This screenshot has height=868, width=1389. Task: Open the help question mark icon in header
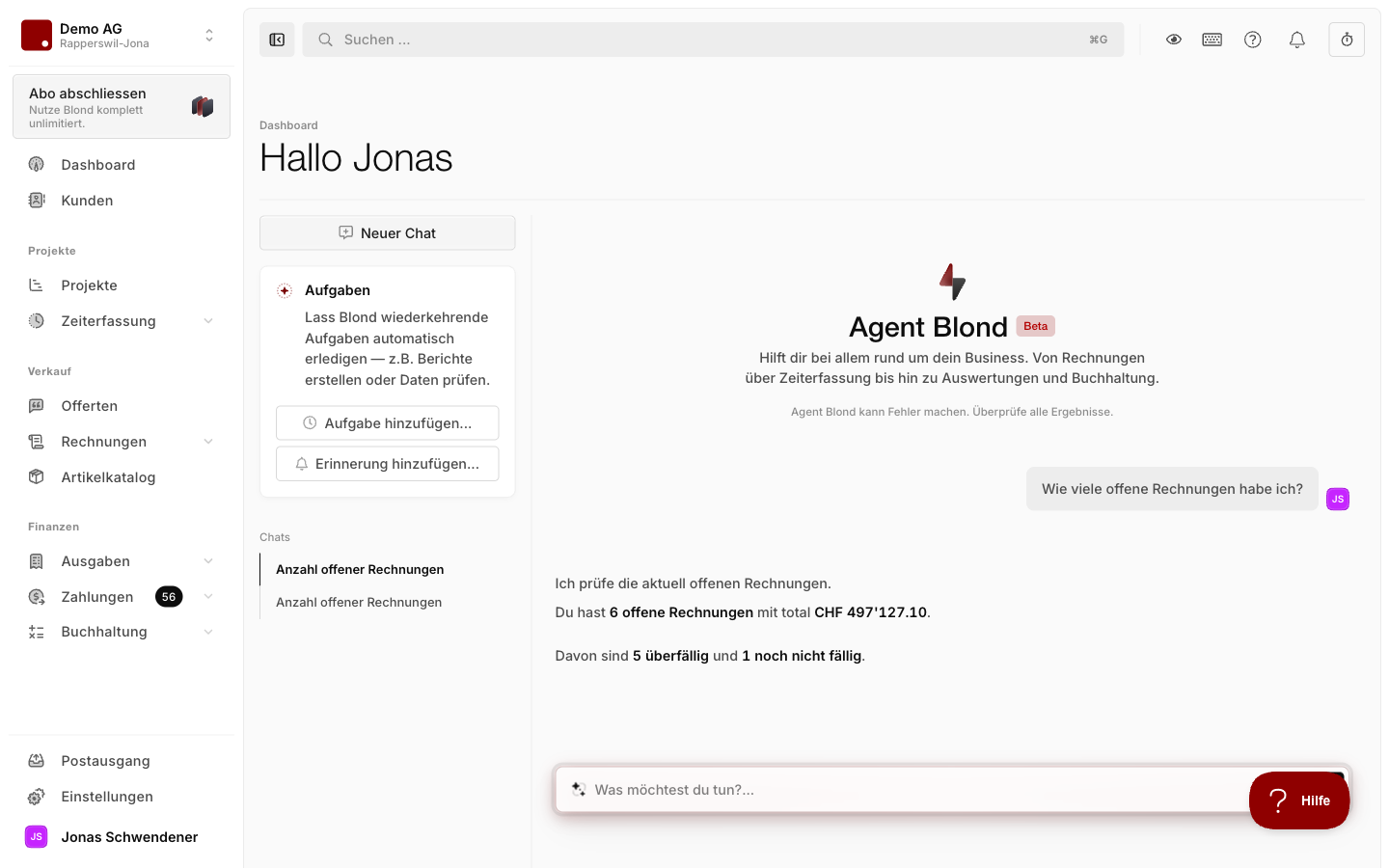tap(1253, 40)
